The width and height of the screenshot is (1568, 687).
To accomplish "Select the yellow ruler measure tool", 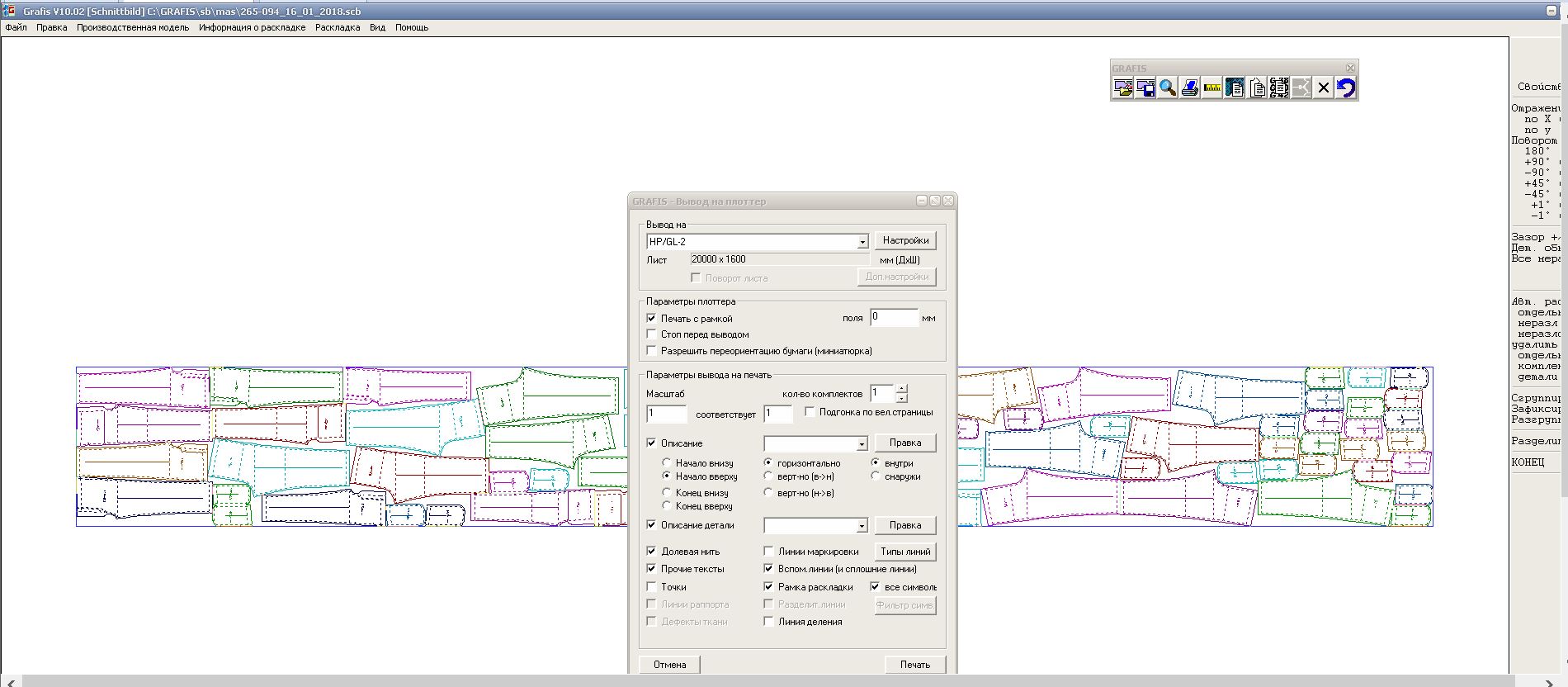I will coord(1212,88).
